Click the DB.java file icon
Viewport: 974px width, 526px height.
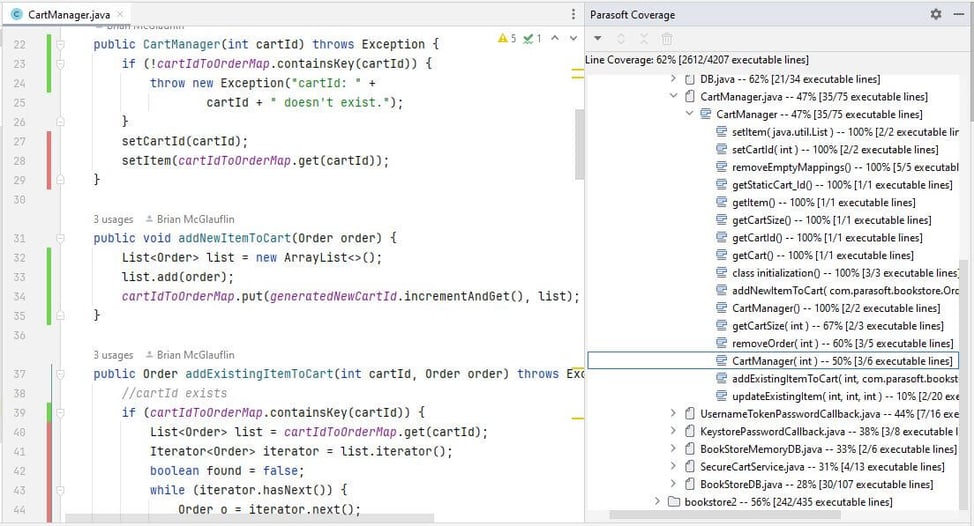click(x=689, y=79)
